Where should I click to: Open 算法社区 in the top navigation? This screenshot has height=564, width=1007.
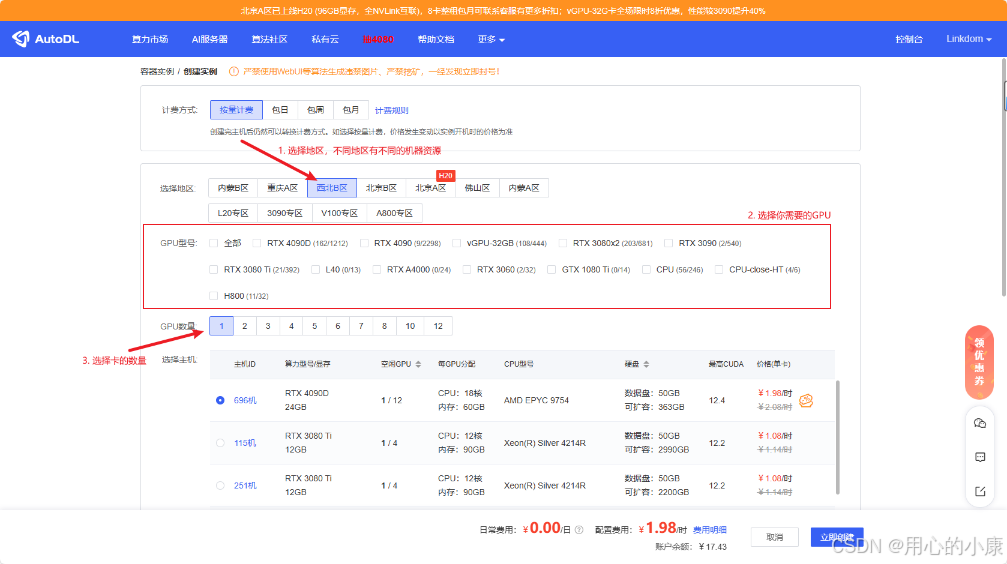(x=269, y=39)
